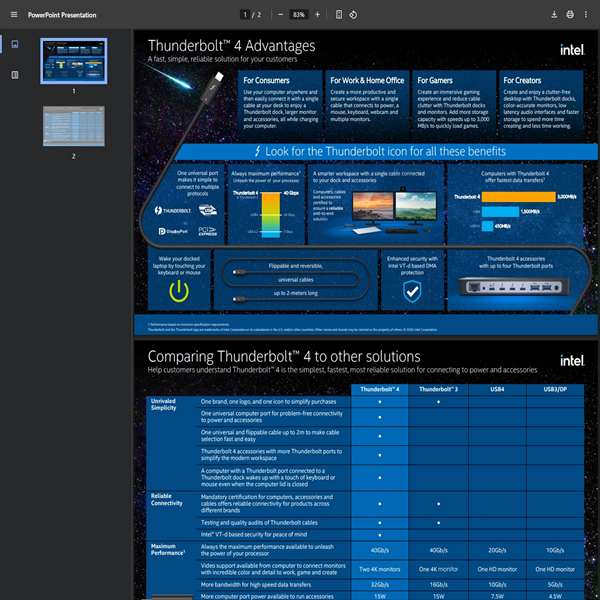Click the orange 3,000MB/s Thunderbolt 4 bar
The height and width of the screenshot is (600, 600).
coord(518,197)
